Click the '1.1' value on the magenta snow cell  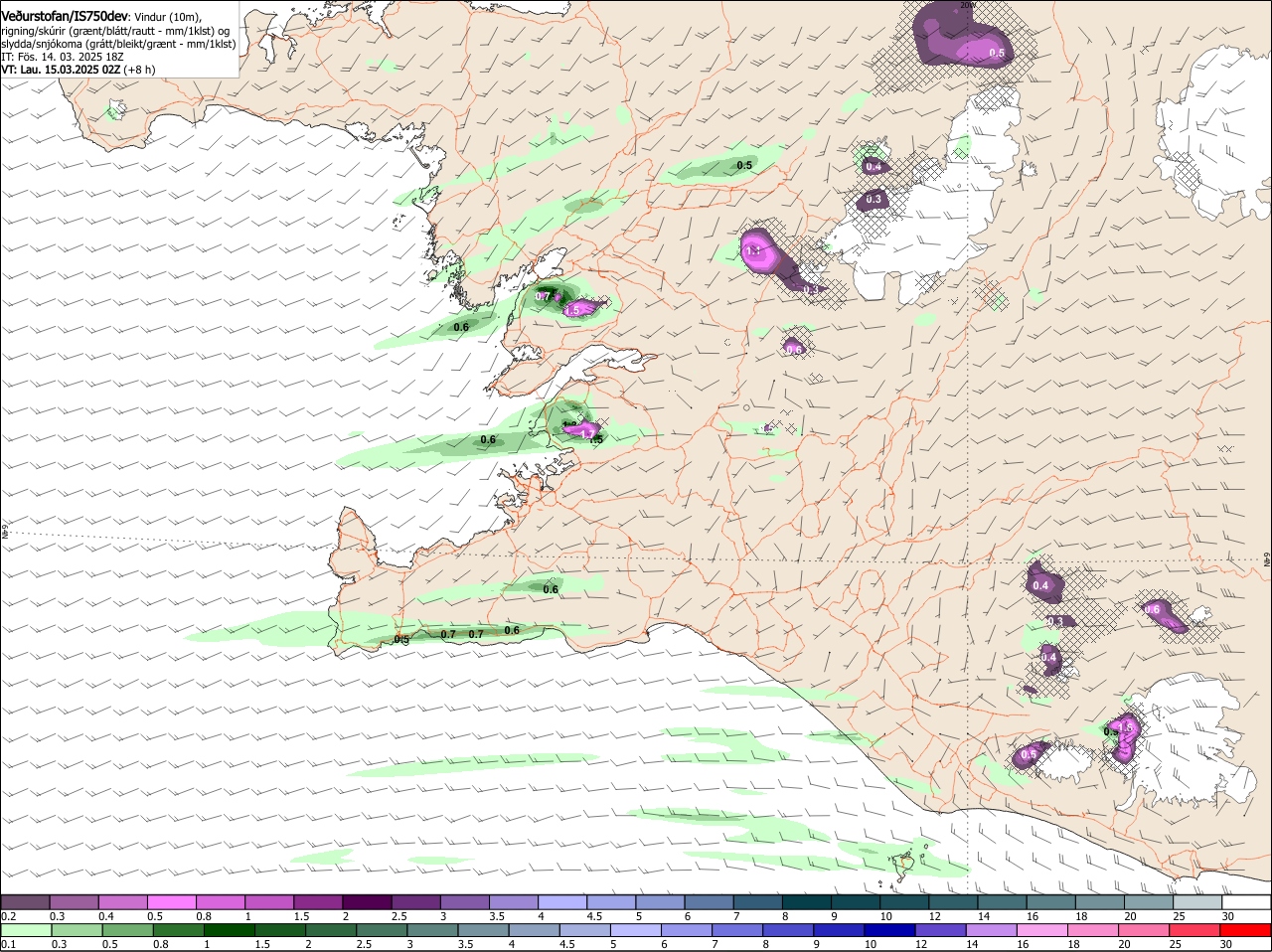[753, 251]
